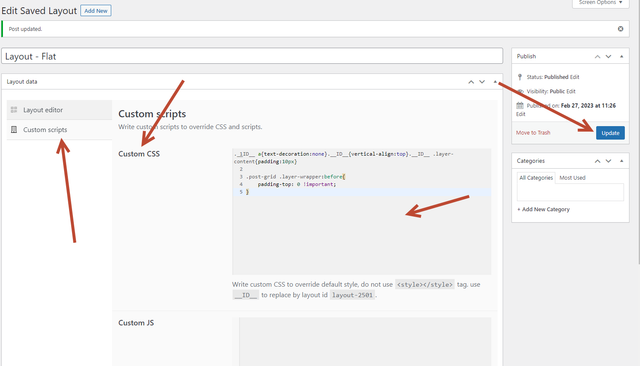This screenshot has height=366, width=640.
Task: Open Screen Options dropdown
Action: pos(600,3)
